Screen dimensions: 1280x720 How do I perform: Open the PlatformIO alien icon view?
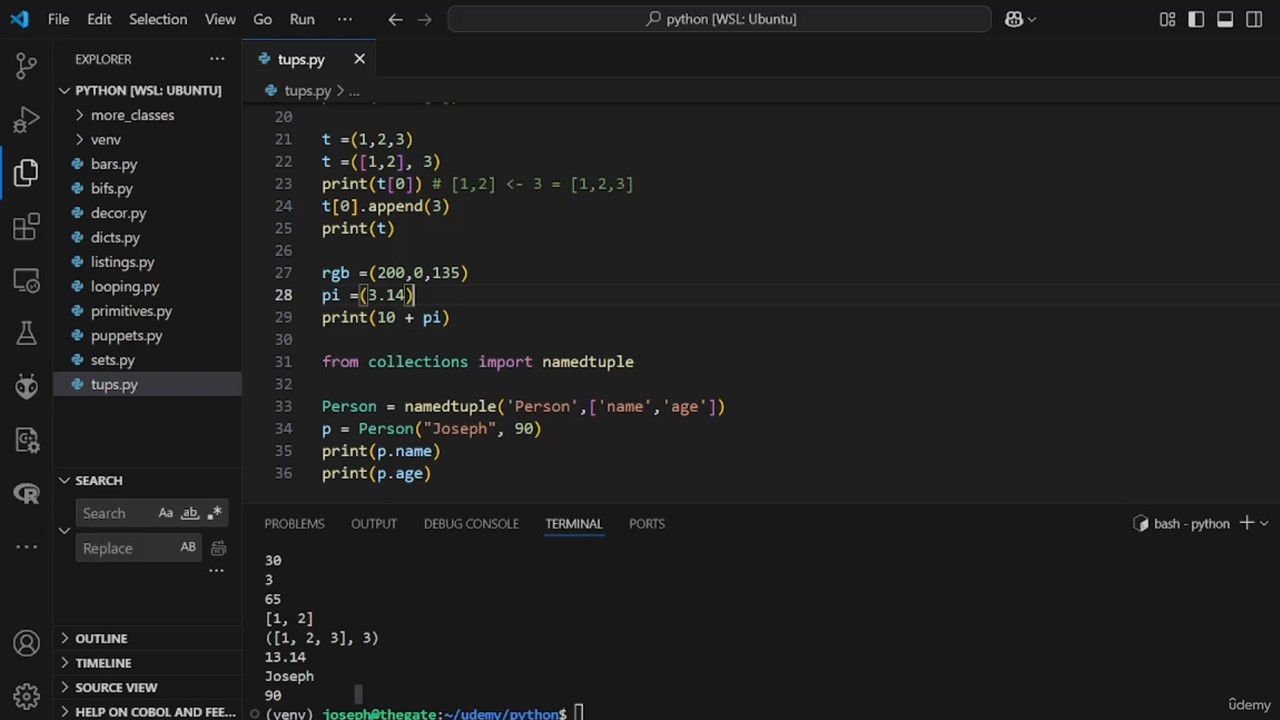pyautogui.click(x=27, y=387)
